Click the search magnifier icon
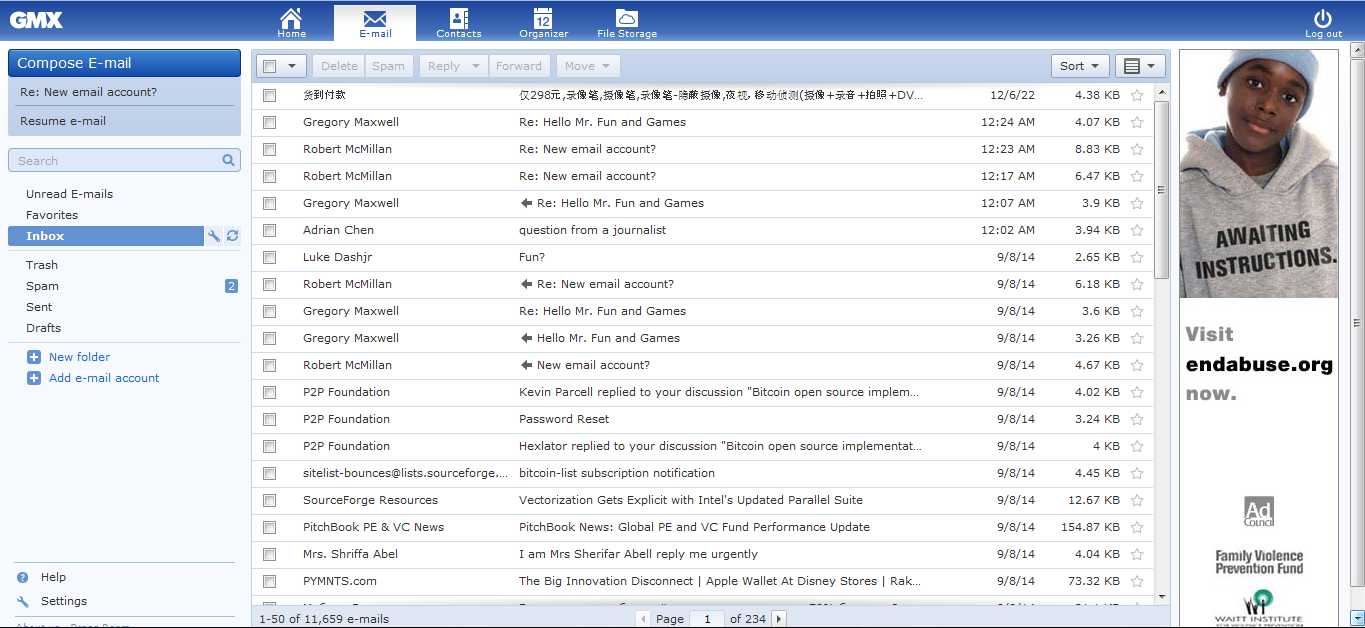Viewport: 1365px width, 628px height. click(228, 160)
